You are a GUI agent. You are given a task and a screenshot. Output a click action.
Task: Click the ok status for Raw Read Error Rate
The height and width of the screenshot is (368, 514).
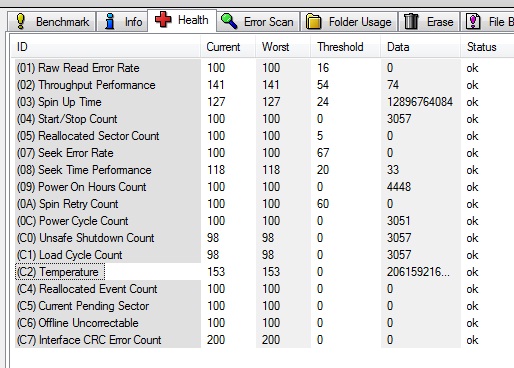[x=472, y=68]
